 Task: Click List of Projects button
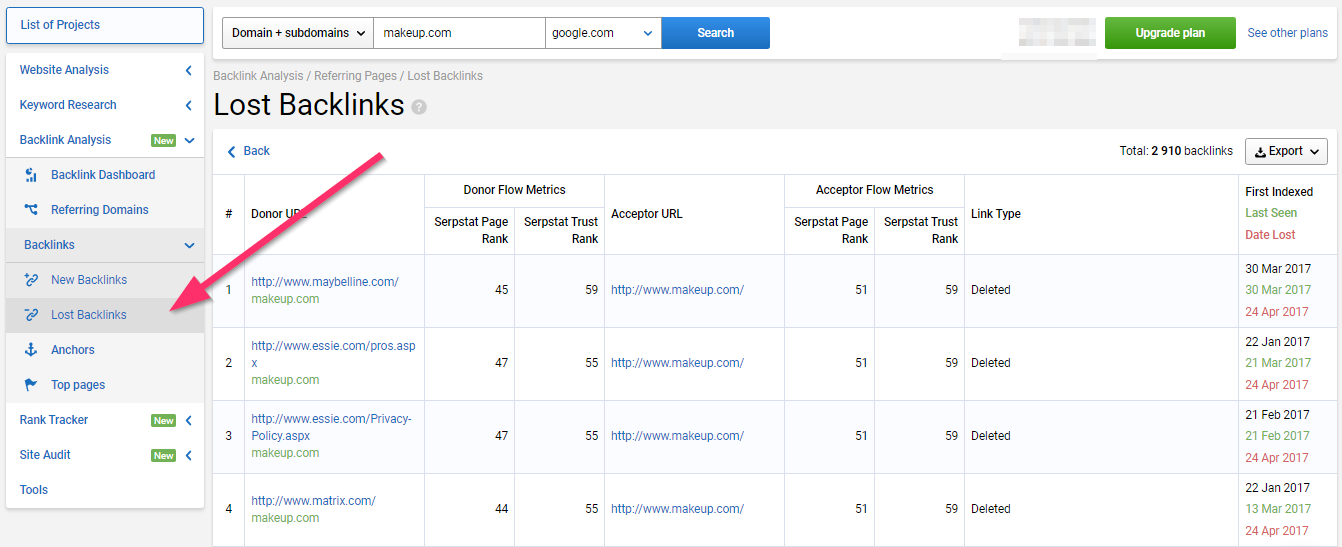click(105, 25)
